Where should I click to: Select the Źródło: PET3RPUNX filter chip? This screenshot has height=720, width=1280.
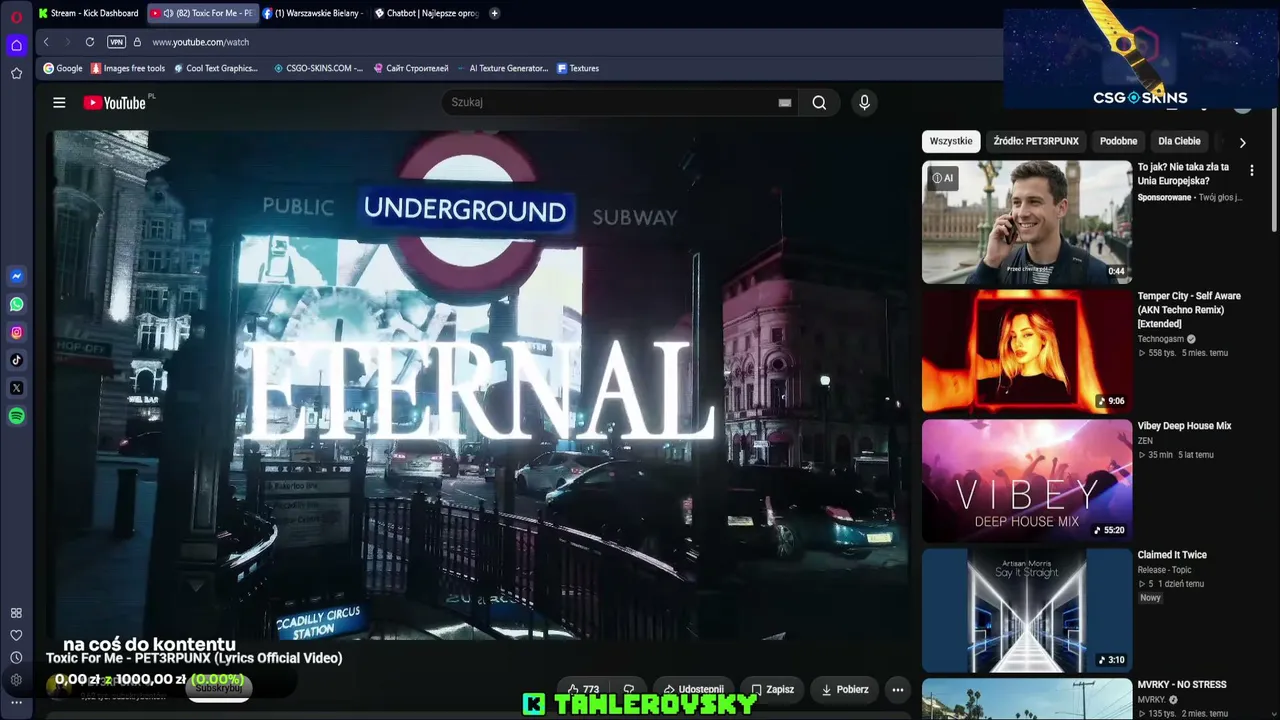[1036, 141]
